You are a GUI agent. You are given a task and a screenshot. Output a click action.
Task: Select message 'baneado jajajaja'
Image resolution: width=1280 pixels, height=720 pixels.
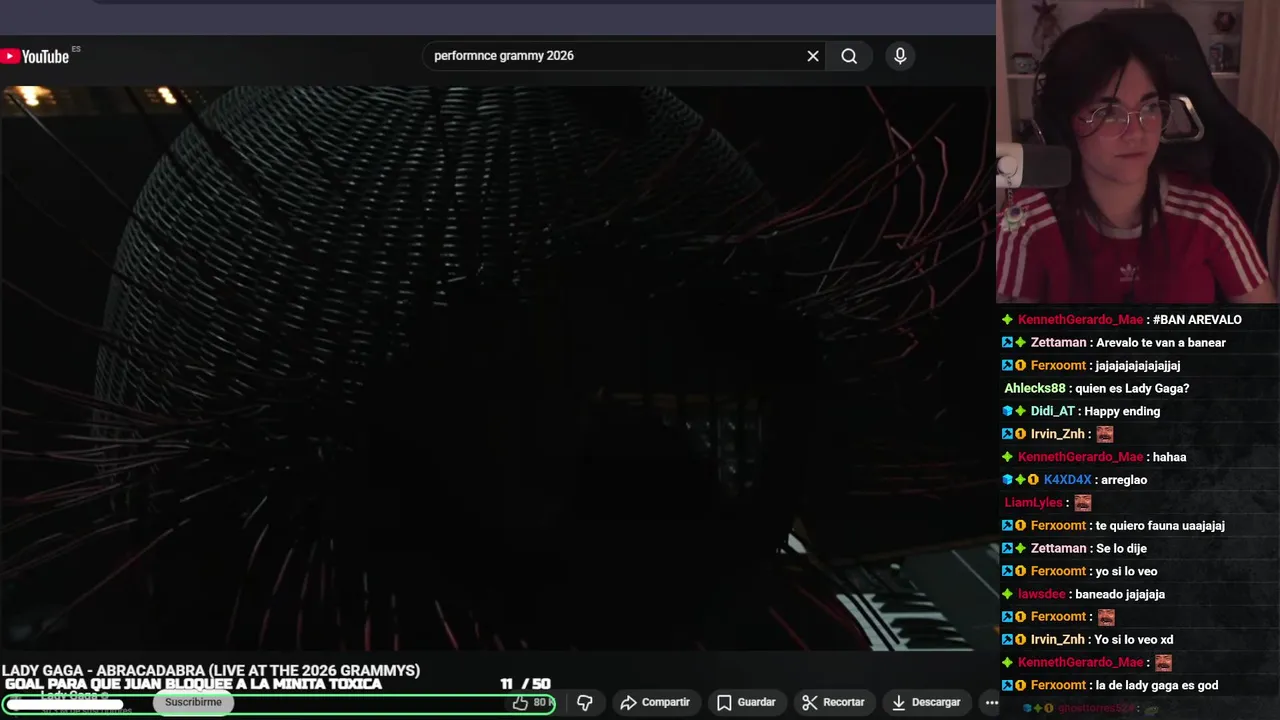point(1120,595)
